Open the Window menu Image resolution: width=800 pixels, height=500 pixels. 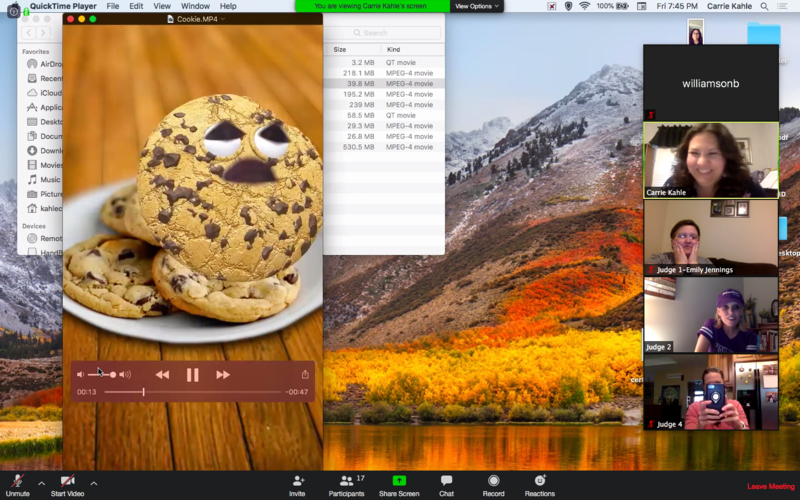coord(195,6)
